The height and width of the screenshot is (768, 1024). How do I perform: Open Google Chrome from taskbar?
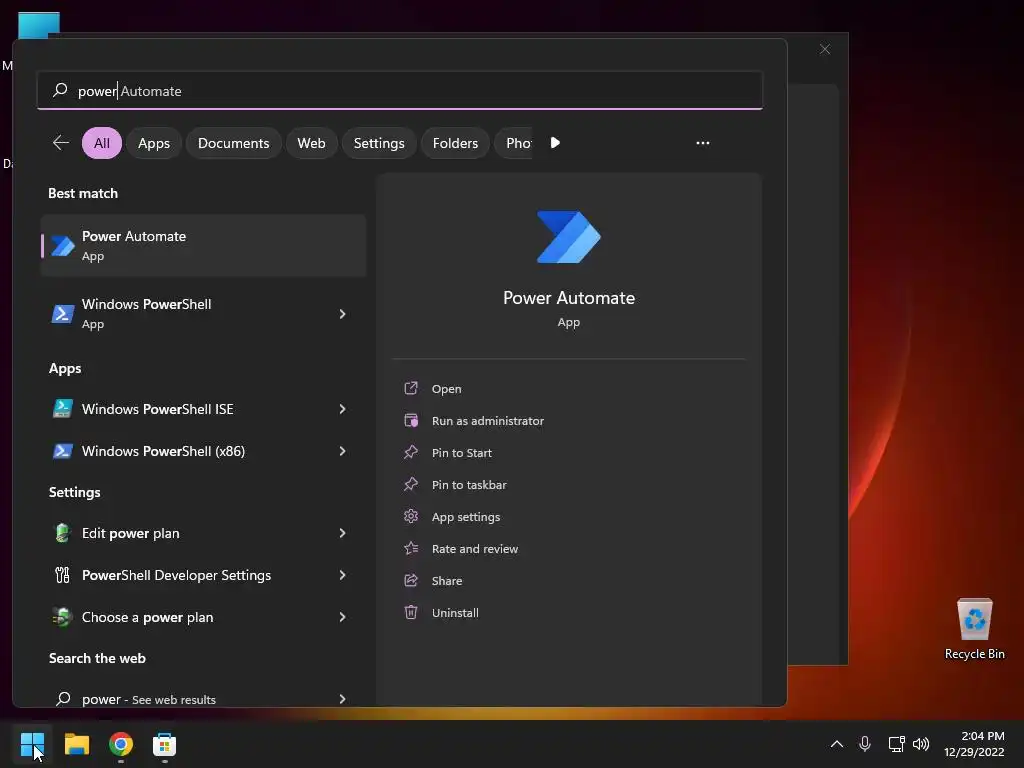click(x=121, y=744)
